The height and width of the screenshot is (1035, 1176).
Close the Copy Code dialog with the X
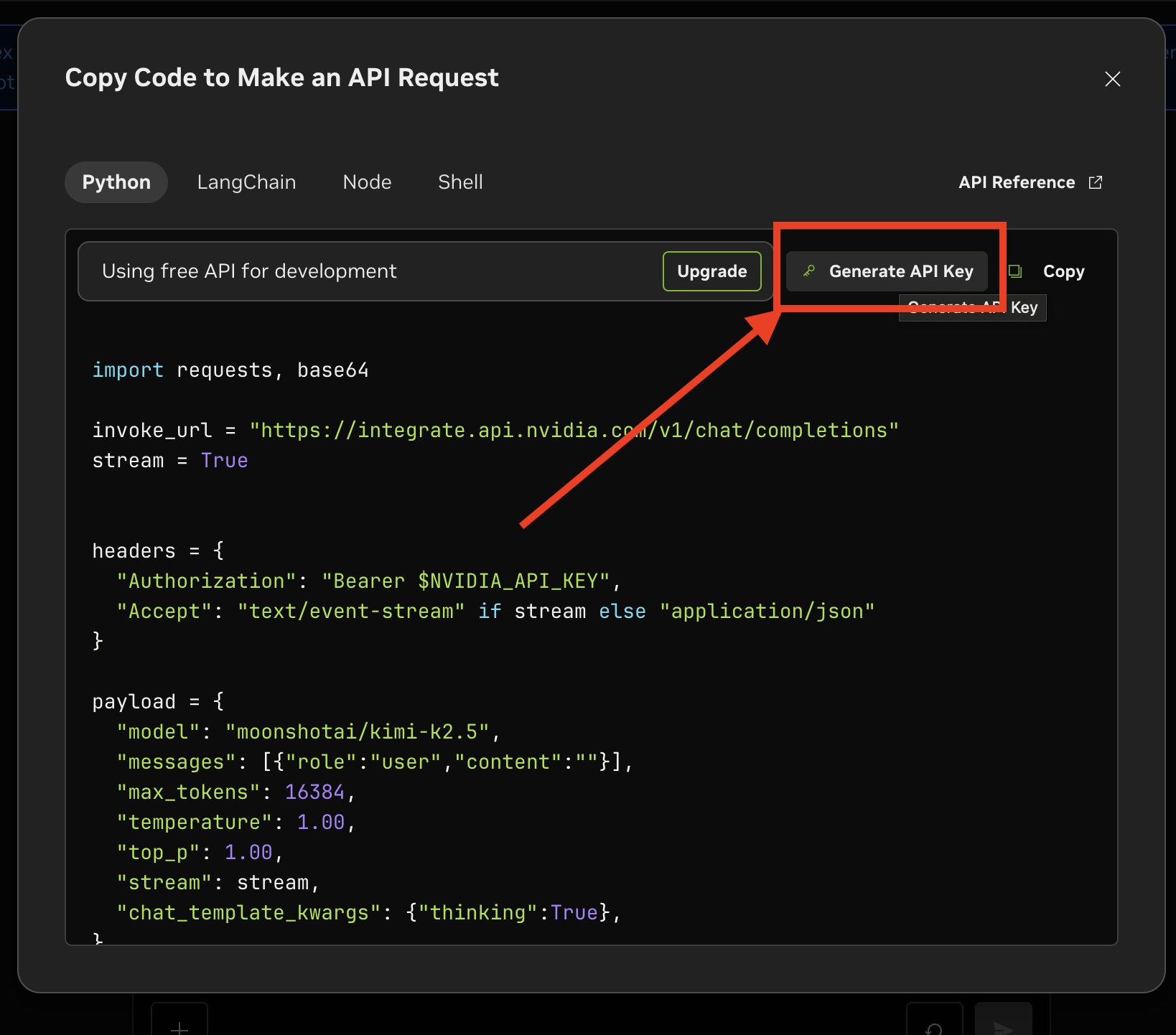tap(1112, 79)
